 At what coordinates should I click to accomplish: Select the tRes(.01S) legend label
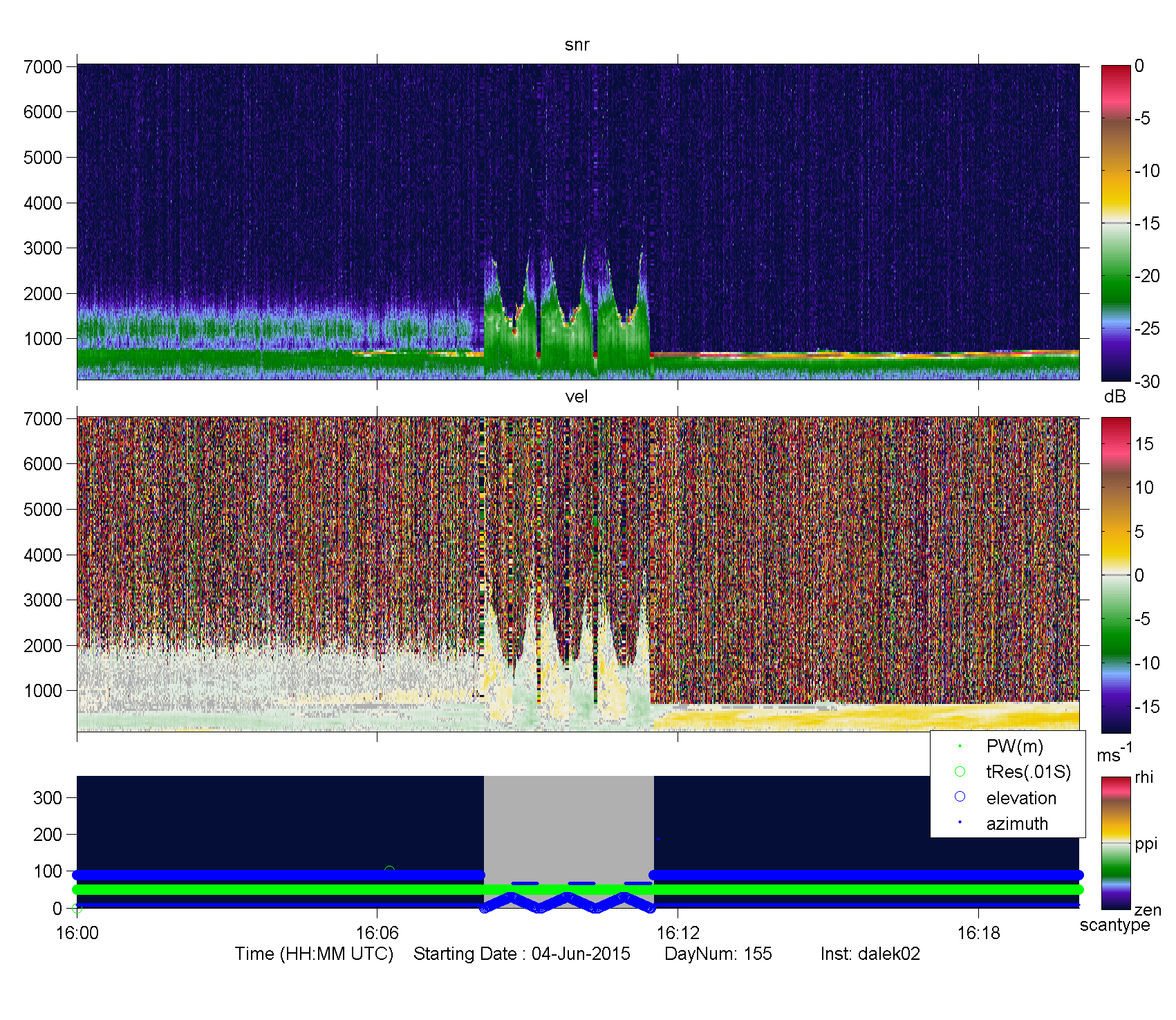(1028, 772)
